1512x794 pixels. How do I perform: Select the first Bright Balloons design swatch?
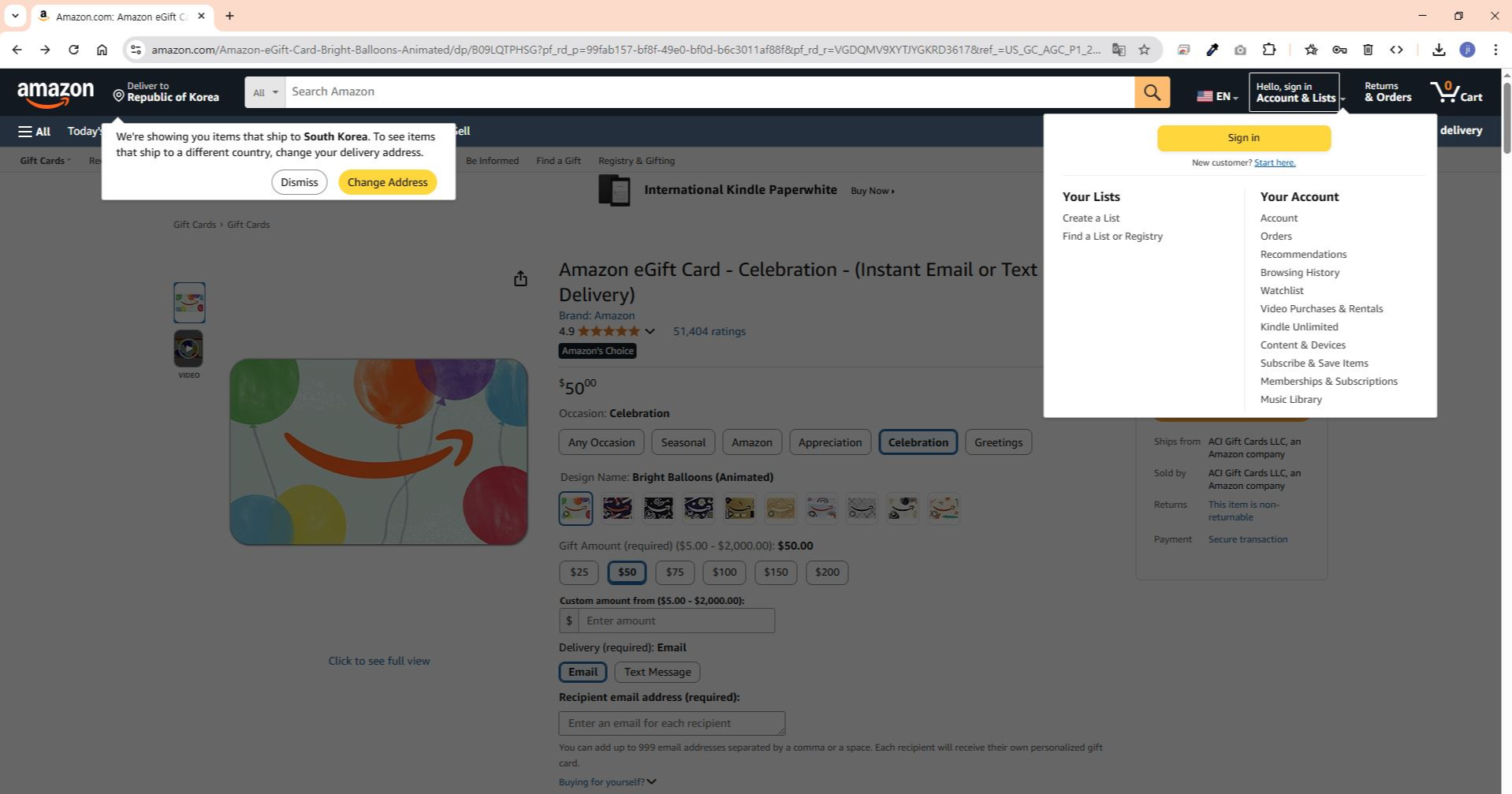(x=575, y=509)
